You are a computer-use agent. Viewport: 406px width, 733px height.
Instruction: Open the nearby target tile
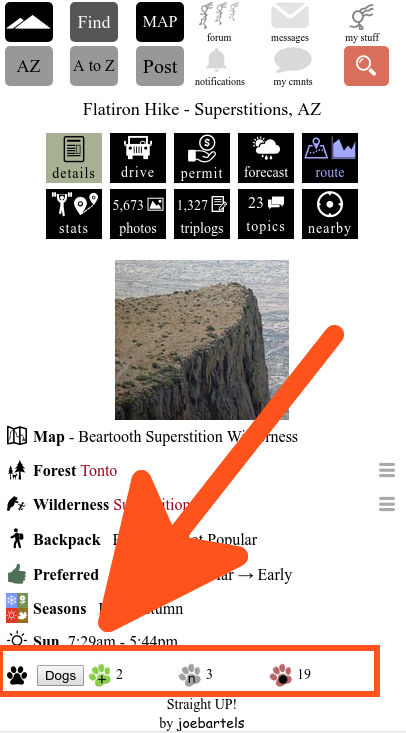(330, 214)
